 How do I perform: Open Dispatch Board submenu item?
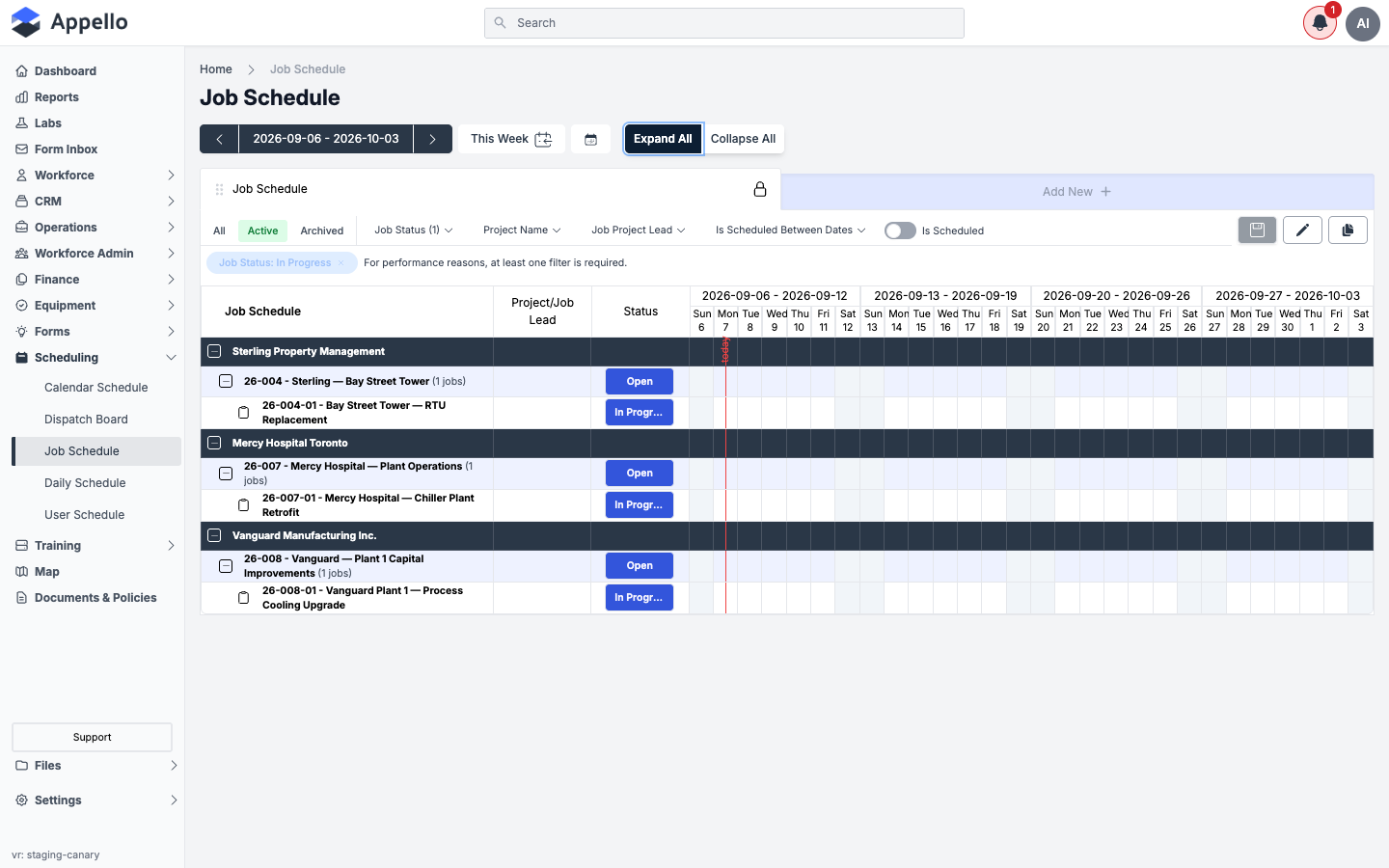[96, 420]
